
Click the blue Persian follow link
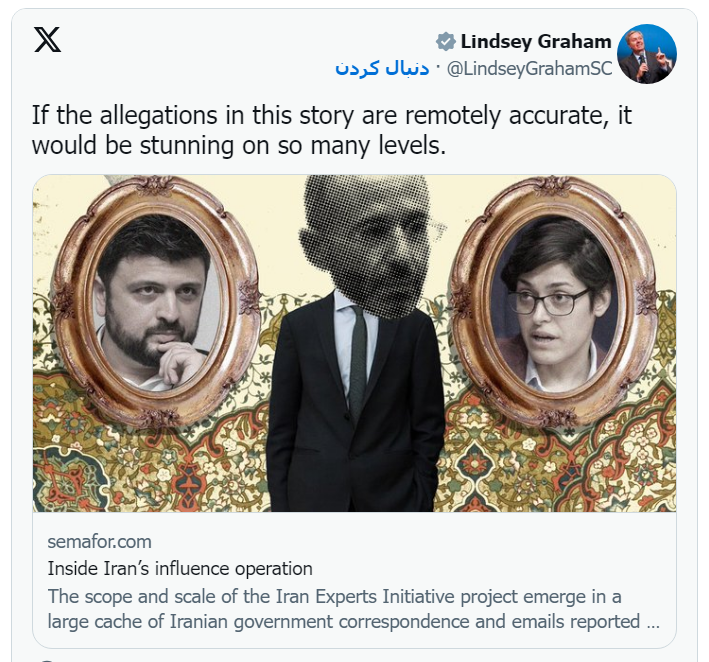click(x=382, y=68)
